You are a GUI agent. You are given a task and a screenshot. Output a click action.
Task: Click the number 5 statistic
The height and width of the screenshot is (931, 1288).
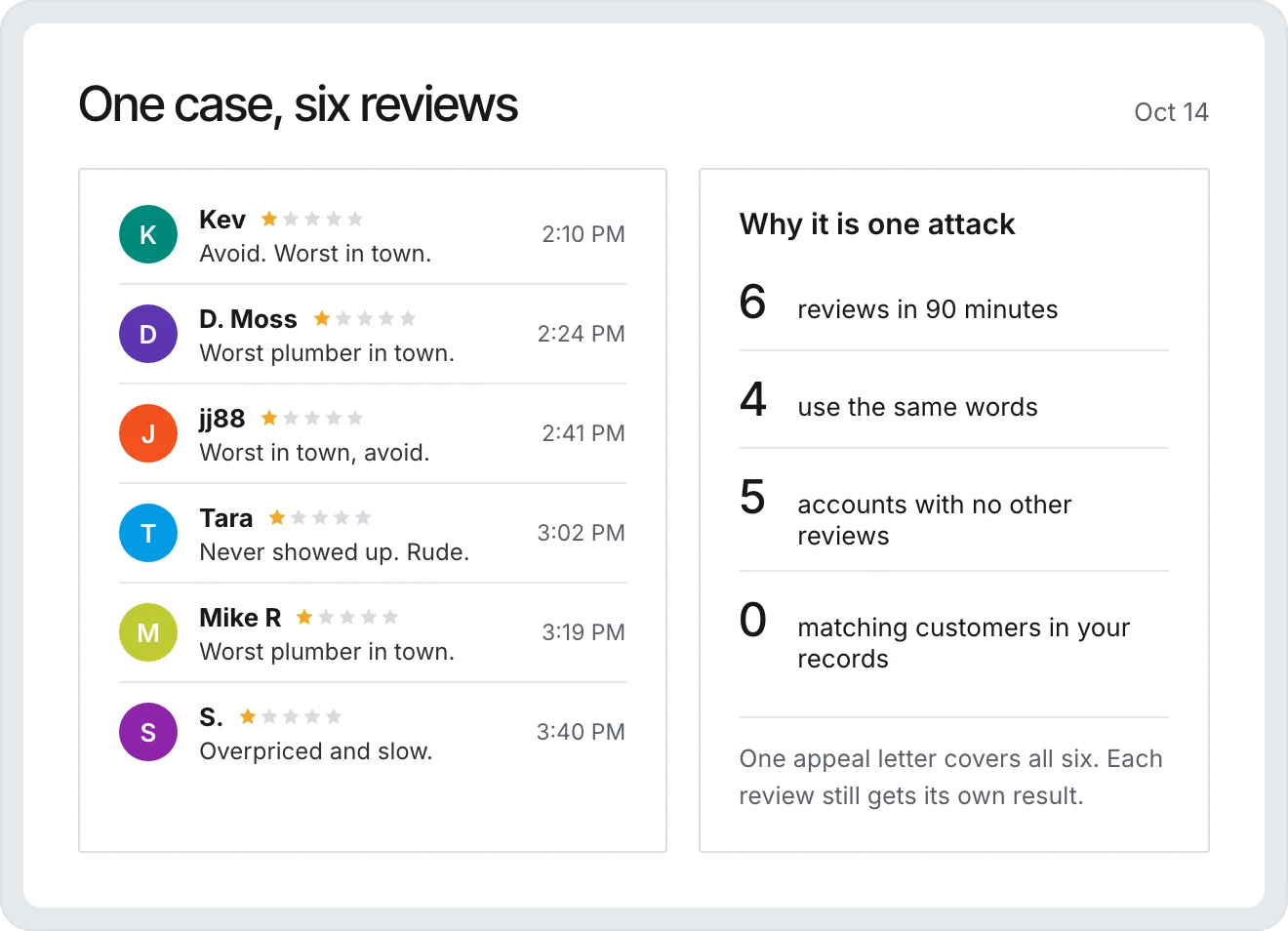(753, 497)
